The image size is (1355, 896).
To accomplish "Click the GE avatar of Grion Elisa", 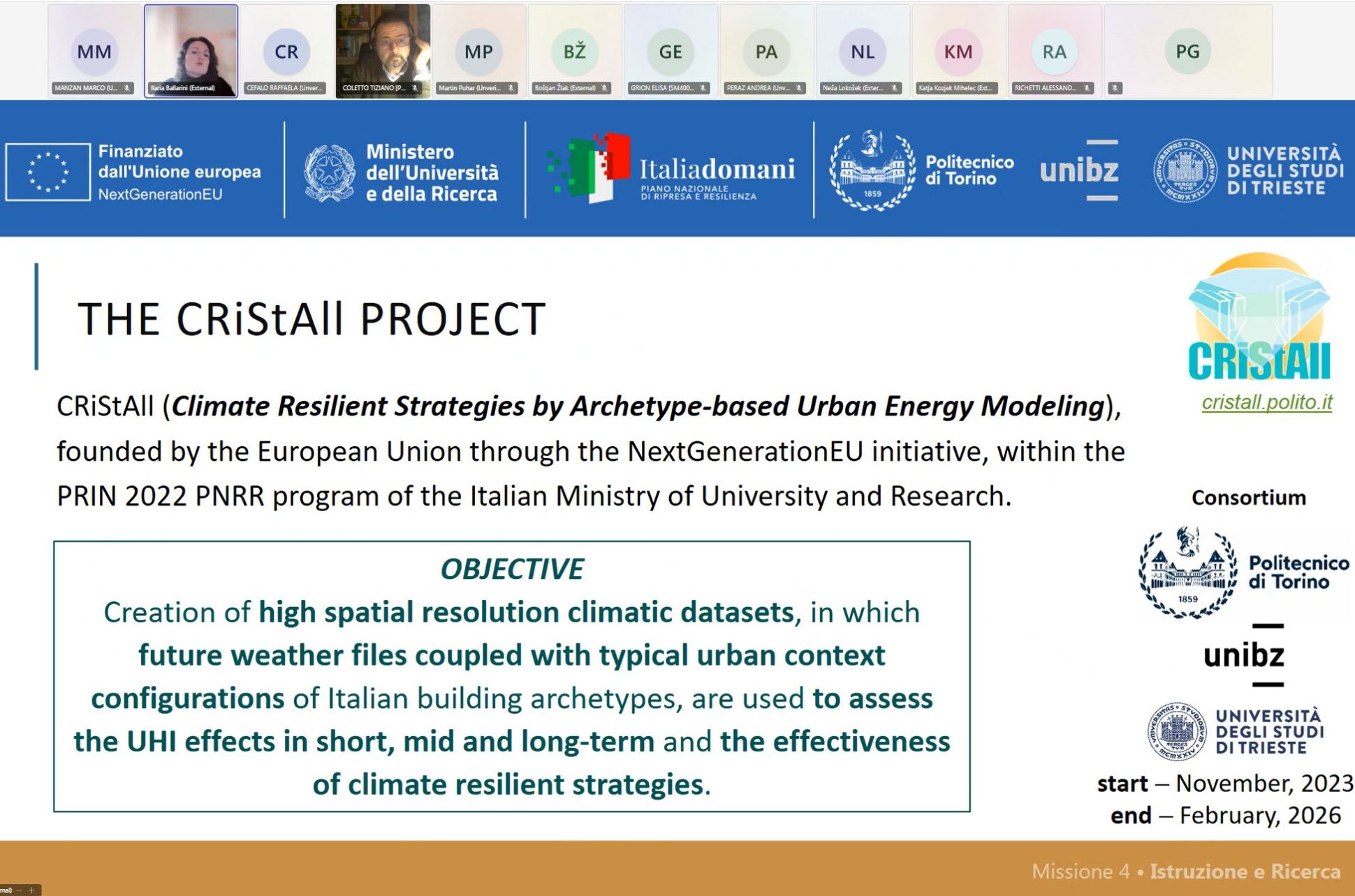I will pos(671,52).
